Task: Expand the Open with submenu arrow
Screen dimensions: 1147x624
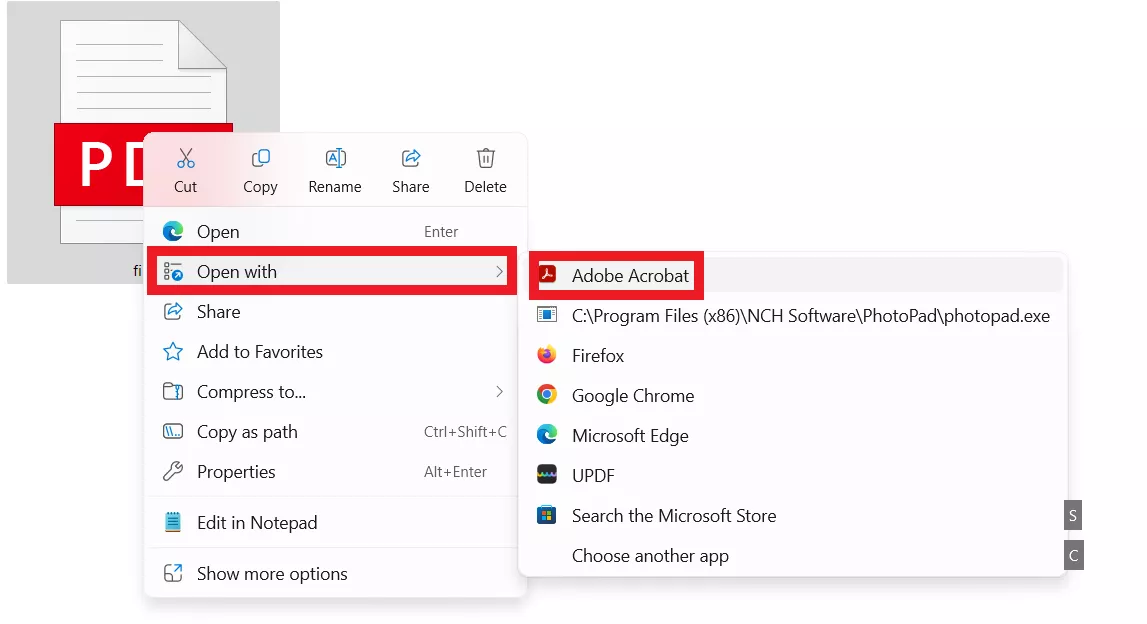Action: coord(500,271)
